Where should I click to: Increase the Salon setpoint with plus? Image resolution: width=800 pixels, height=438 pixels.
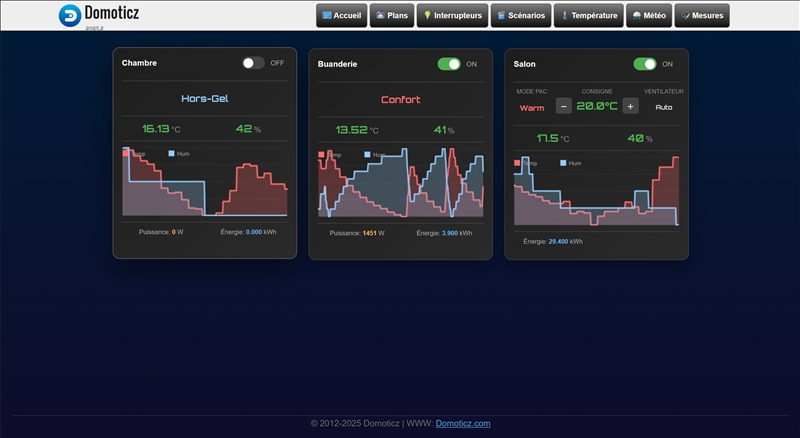pos(631,106)
